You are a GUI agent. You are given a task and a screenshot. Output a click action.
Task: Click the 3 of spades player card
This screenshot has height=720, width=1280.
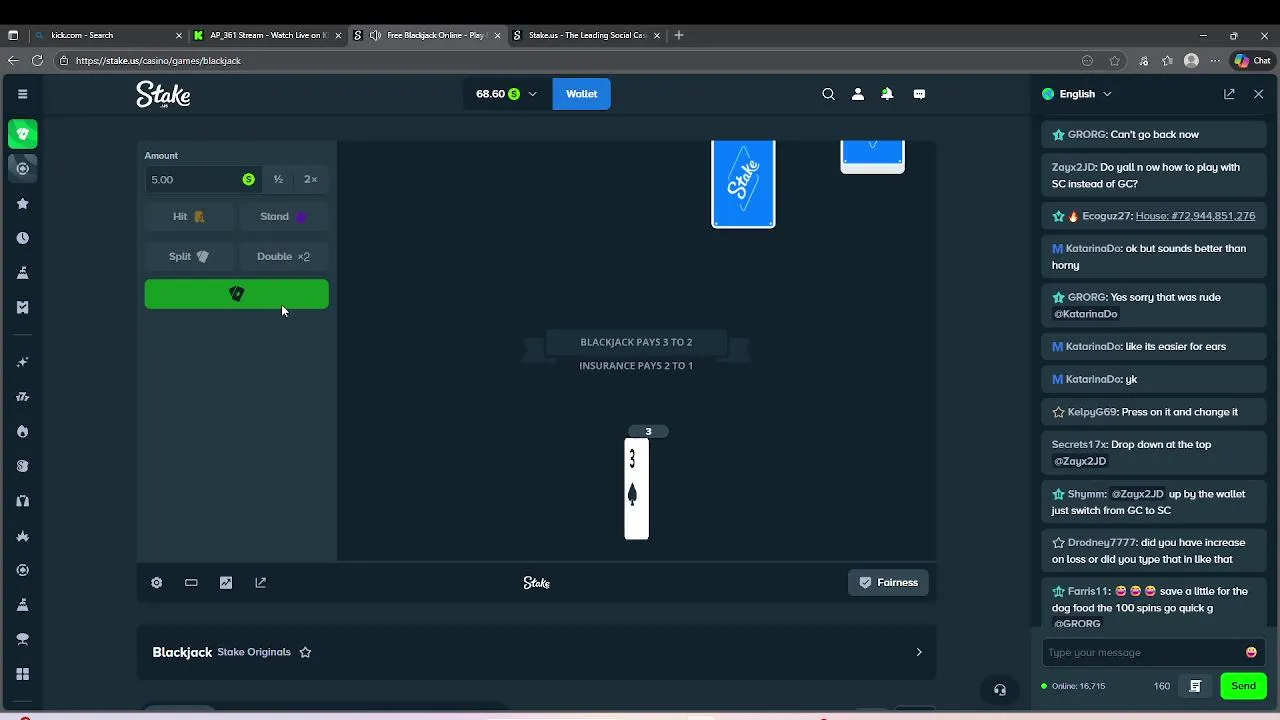pos(637,489)
